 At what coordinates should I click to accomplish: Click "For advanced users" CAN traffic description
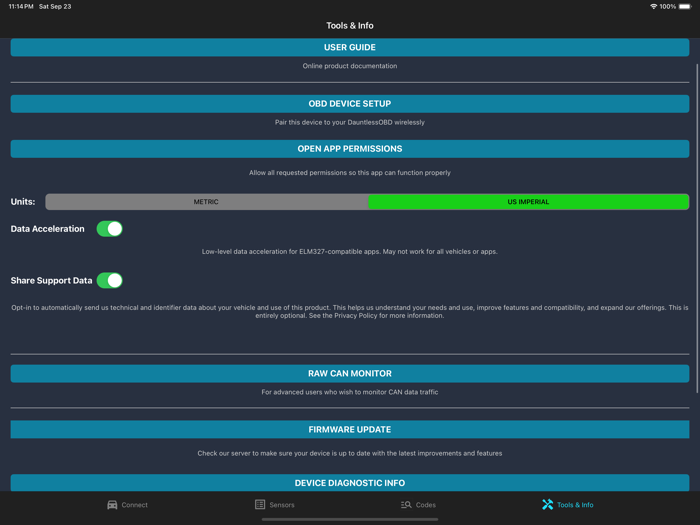(x=350, y=392)
